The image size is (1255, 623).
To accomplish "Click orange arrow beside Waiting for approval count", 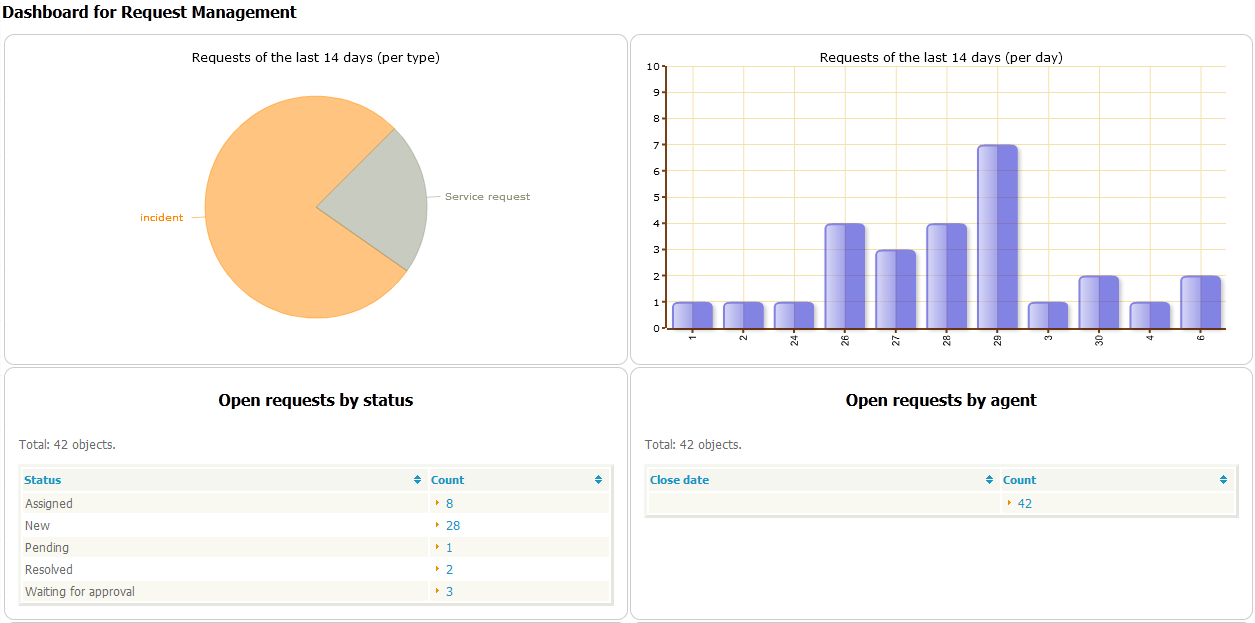I will click(438, 591).
